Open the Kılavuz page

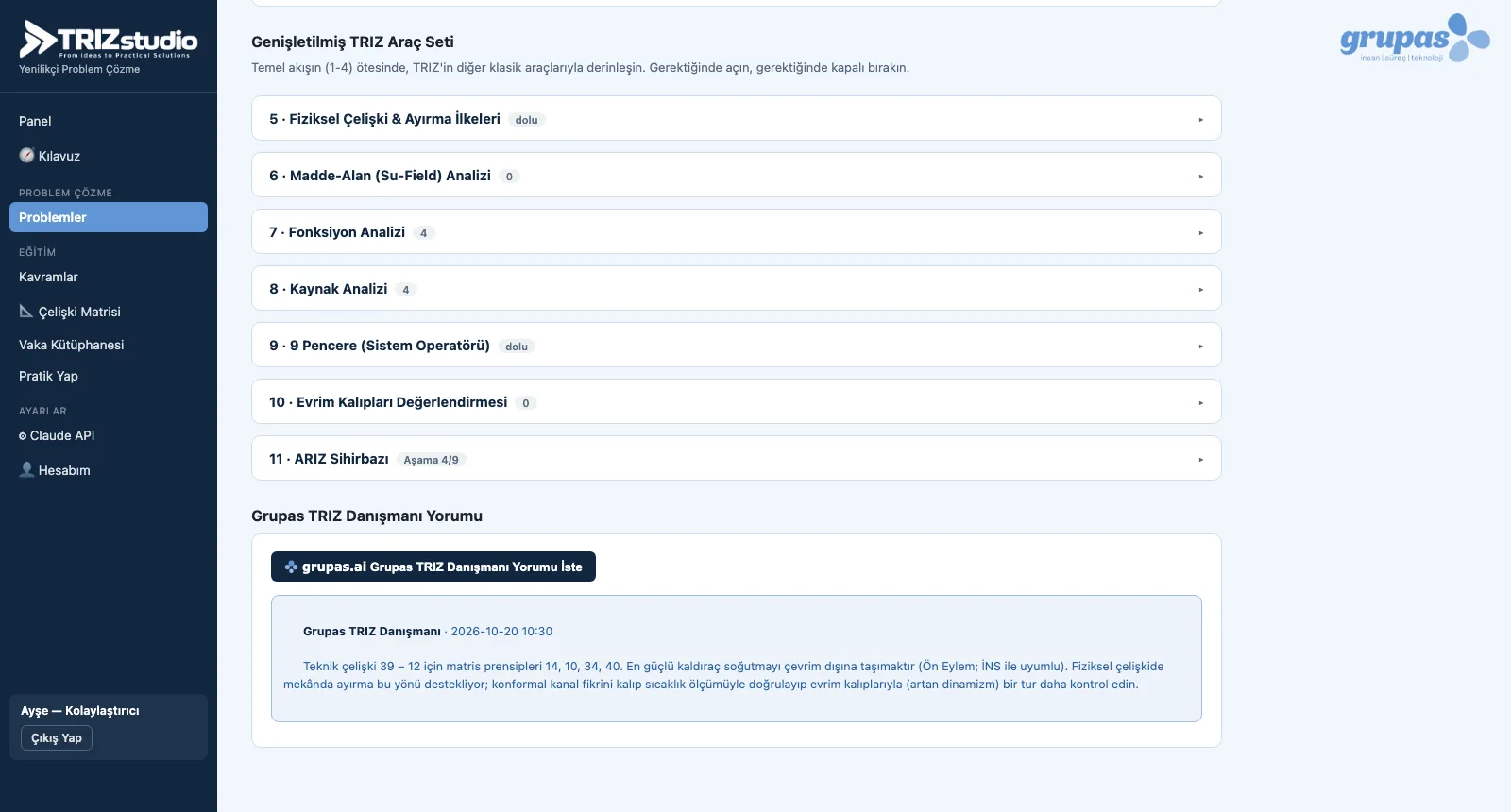coord(109,156)
